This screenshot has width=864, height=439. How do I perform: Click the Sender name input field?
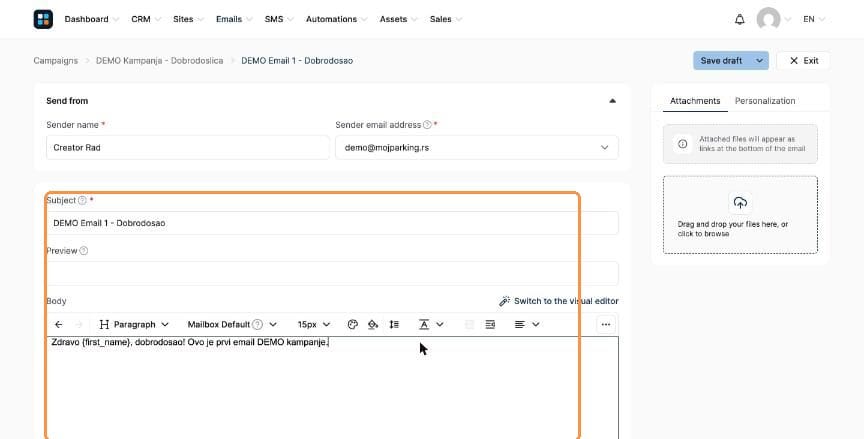click(x=187, y=148)
